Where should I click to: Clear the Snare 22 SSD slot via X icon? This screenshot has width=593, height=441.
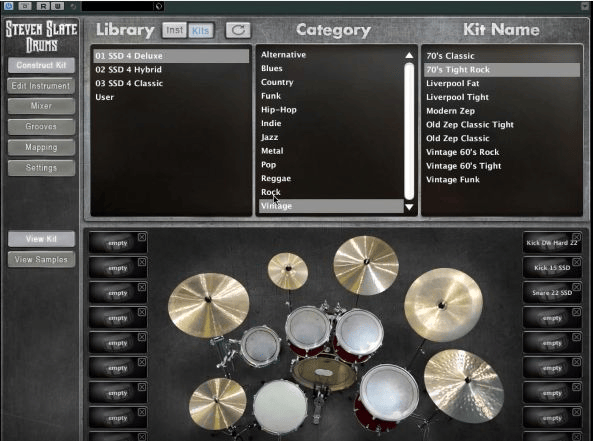(576, 287)
